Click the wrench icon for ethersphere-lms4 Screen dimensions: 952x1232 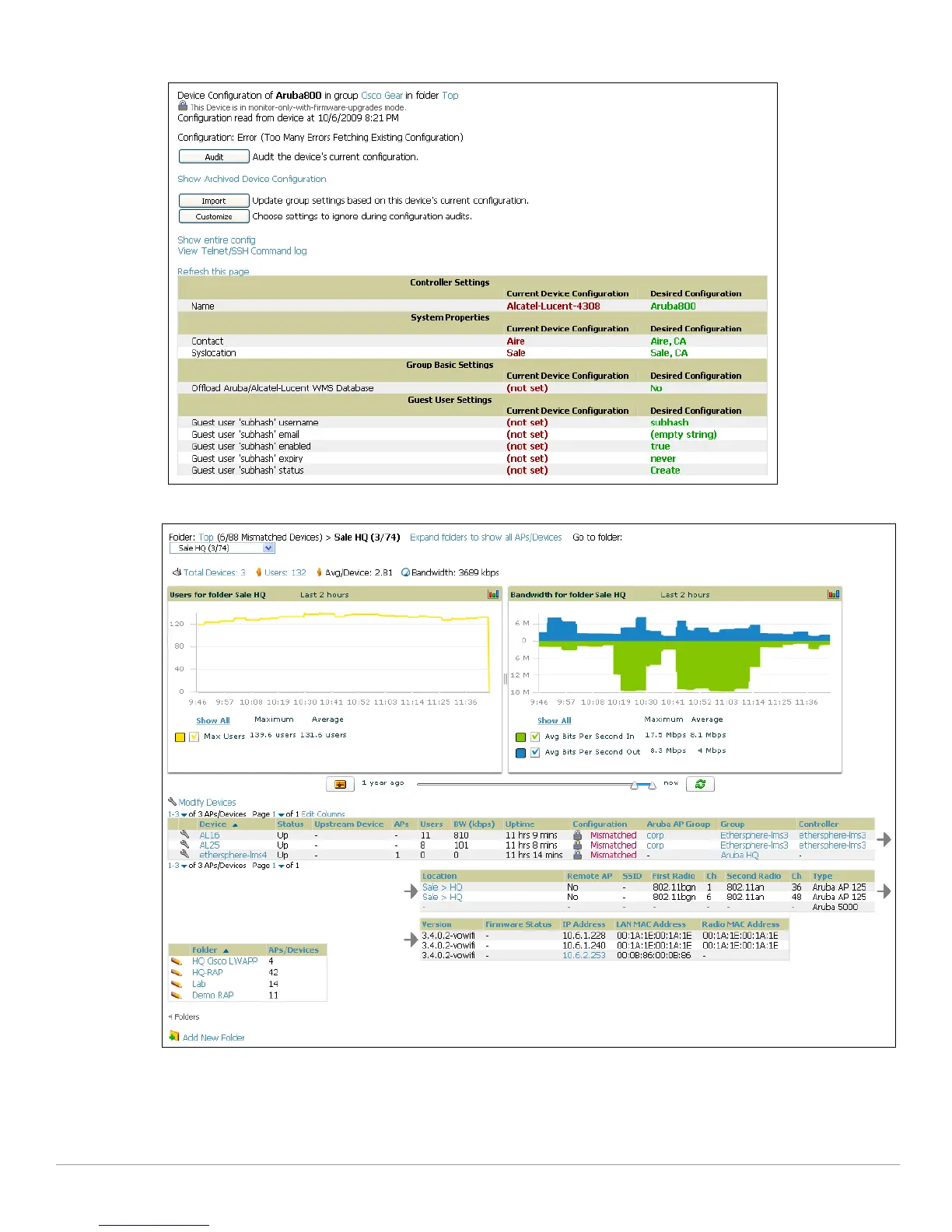[184, 853]
